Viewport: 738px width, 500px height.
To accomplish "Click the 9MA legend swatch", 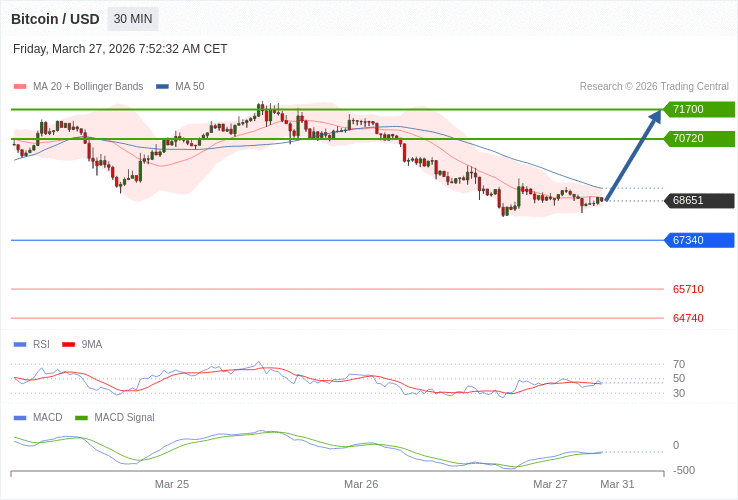I will 69,345.
